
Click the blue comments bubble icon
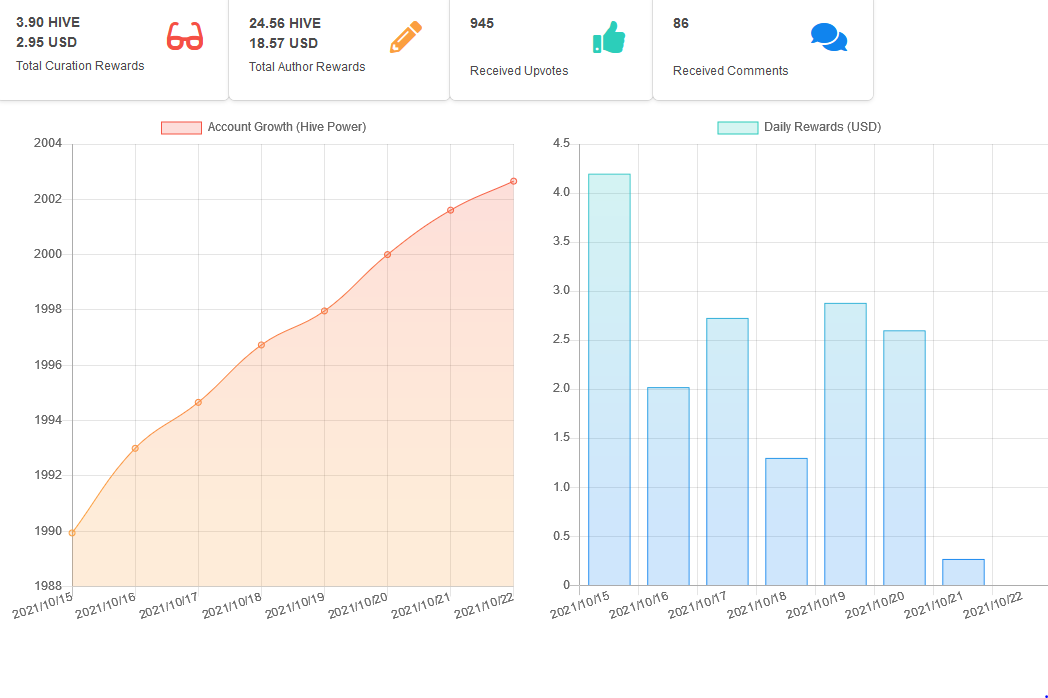[x=829, y=37]
